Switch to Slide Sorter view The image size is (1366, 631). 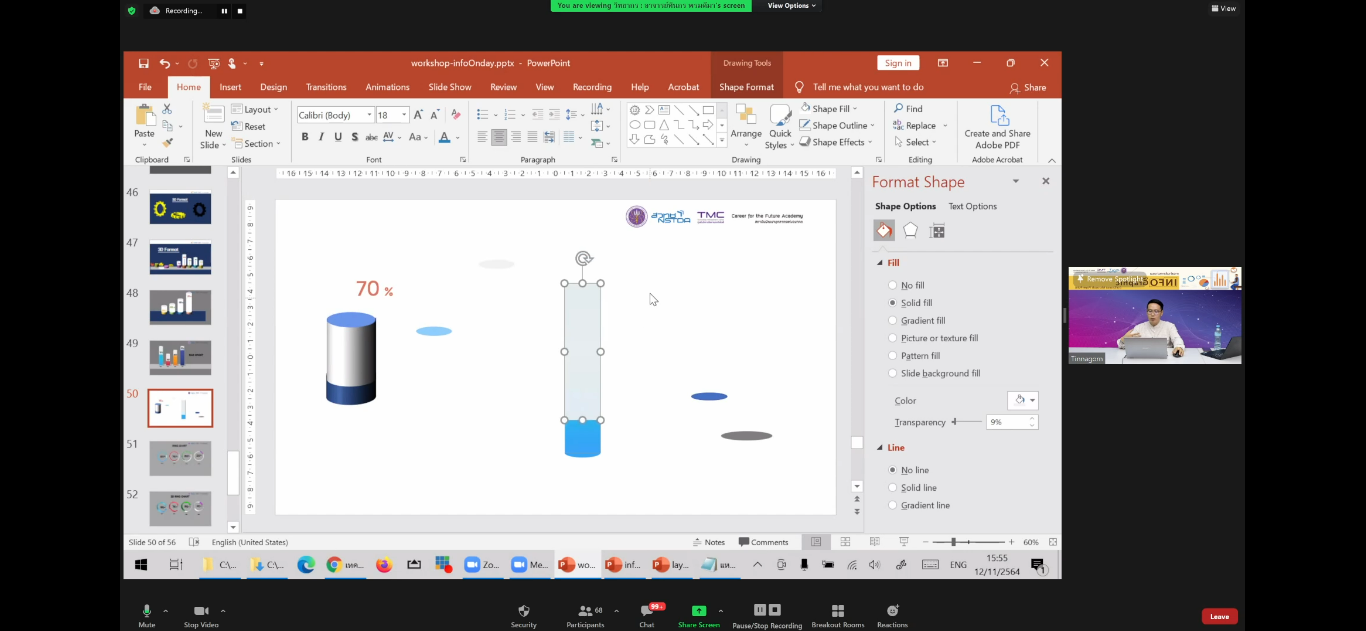[x=845, y=542]
